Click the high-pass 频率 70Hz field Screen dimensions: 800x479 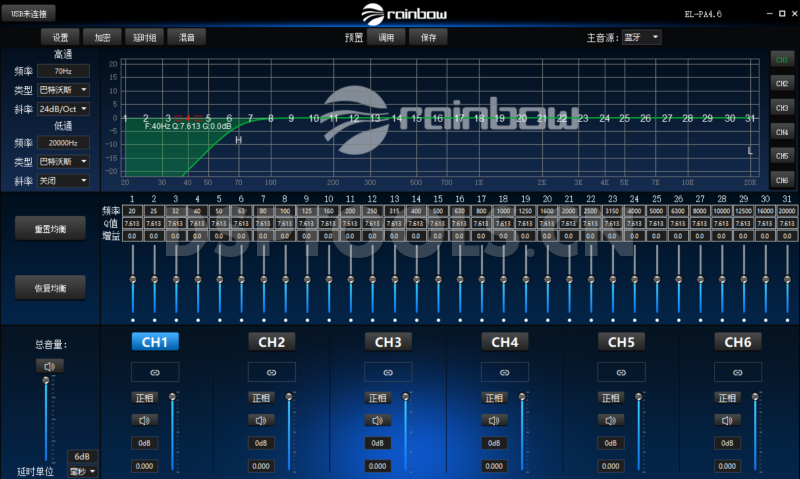pyautogui.click(x=63, y=71)
